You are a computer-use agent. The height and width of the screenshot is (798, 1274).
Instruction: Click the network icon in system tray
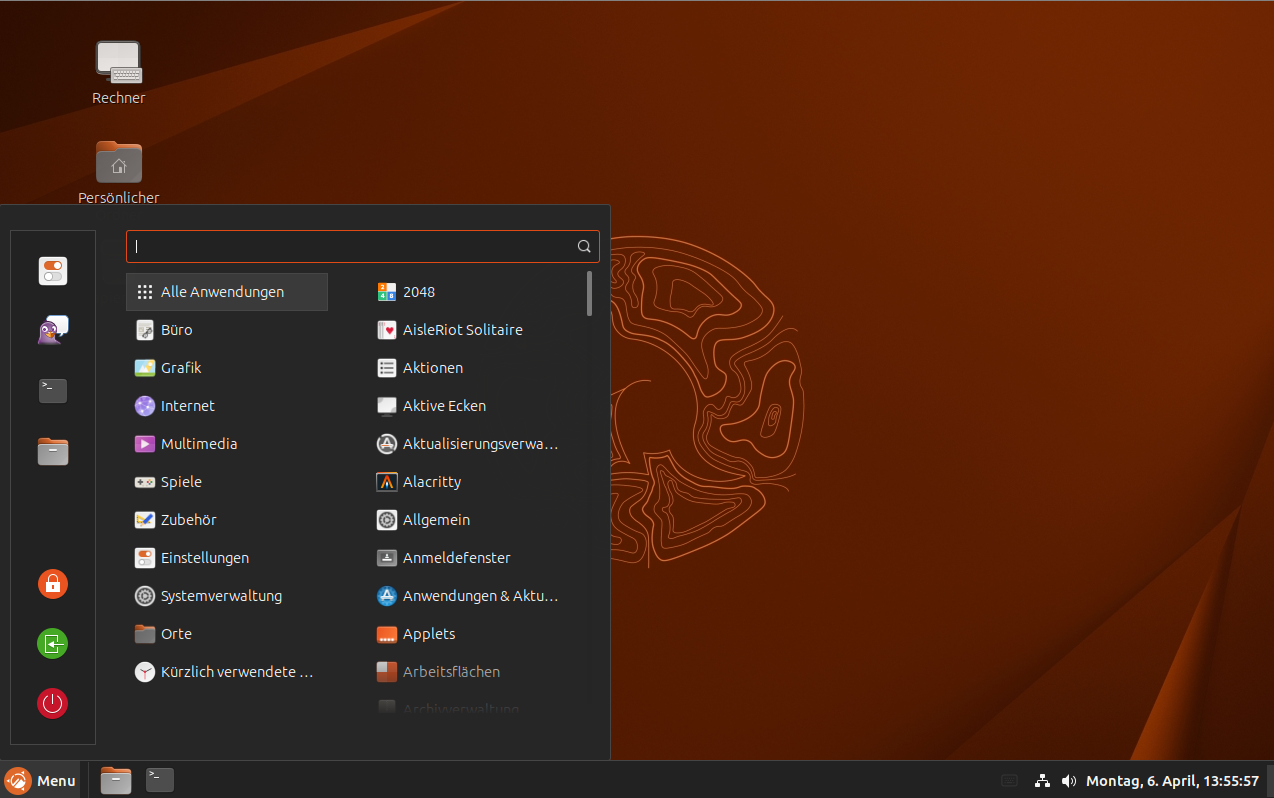coord(1042,780)
